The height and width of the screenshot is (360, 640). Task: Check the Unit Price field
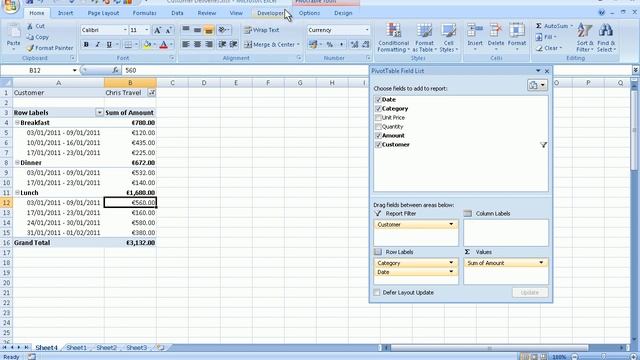click(378, 118)
